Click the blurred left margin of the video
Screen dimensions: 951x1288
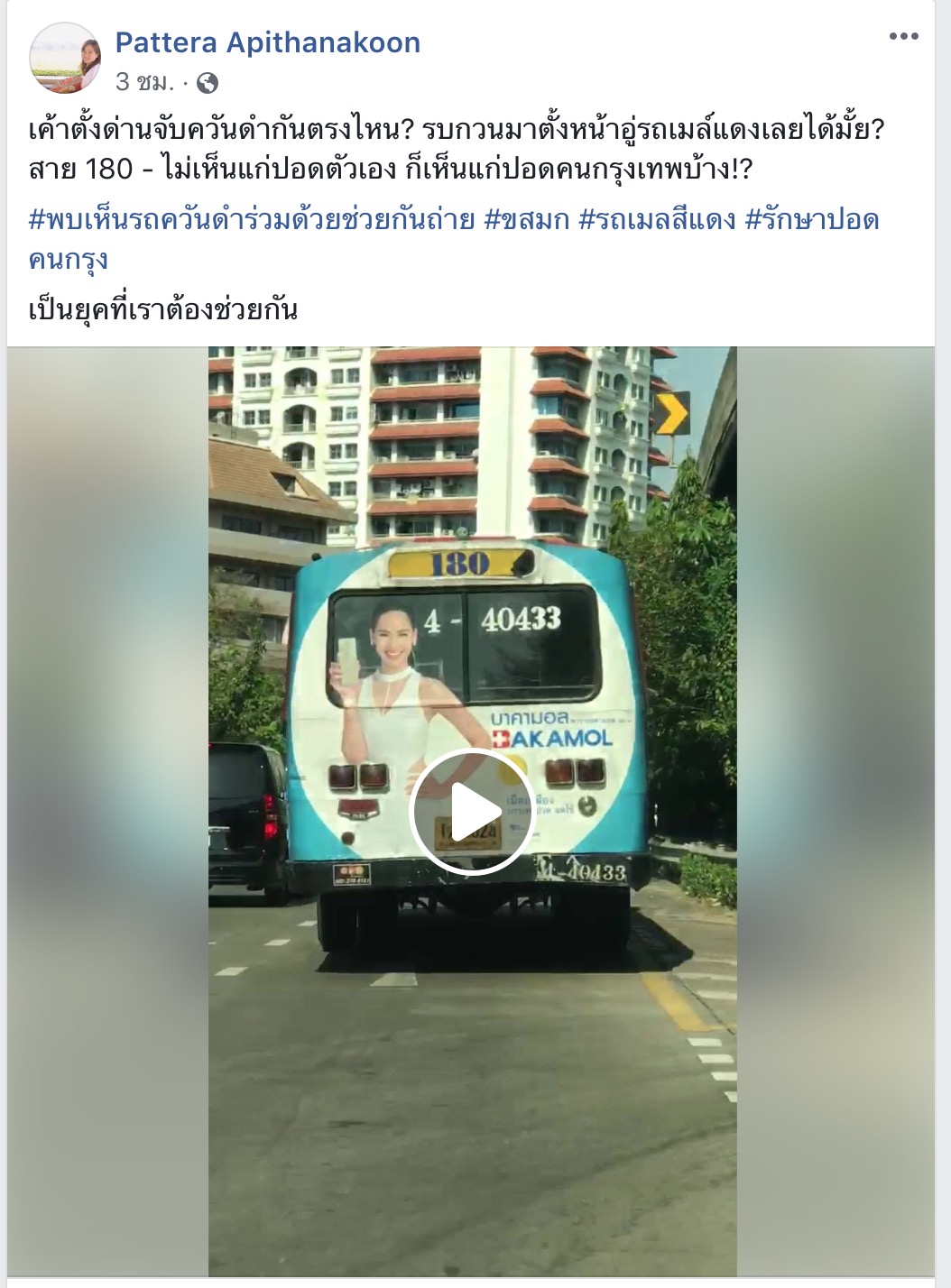[108, 812]
